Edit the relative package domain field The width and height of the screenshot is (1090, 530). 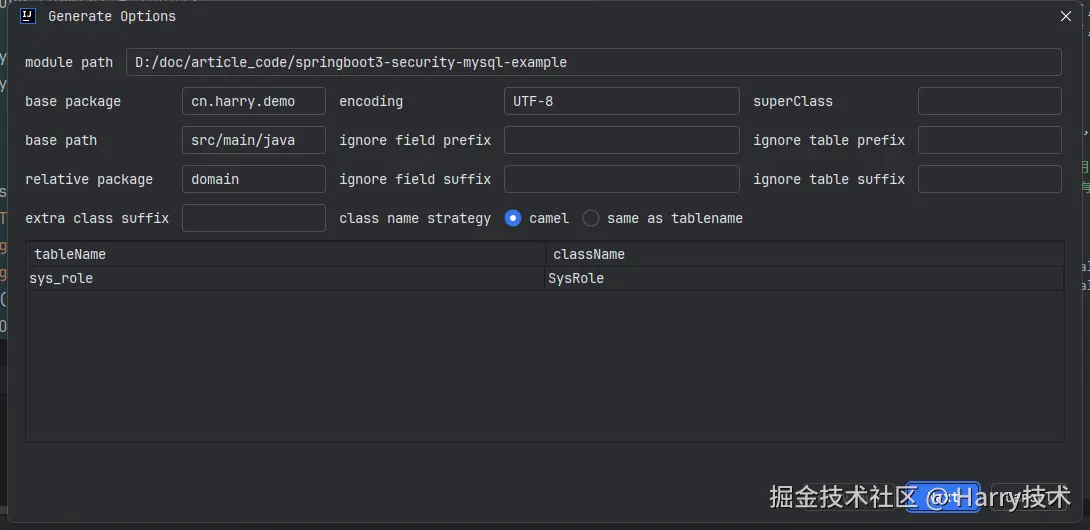tap(253, 179)
